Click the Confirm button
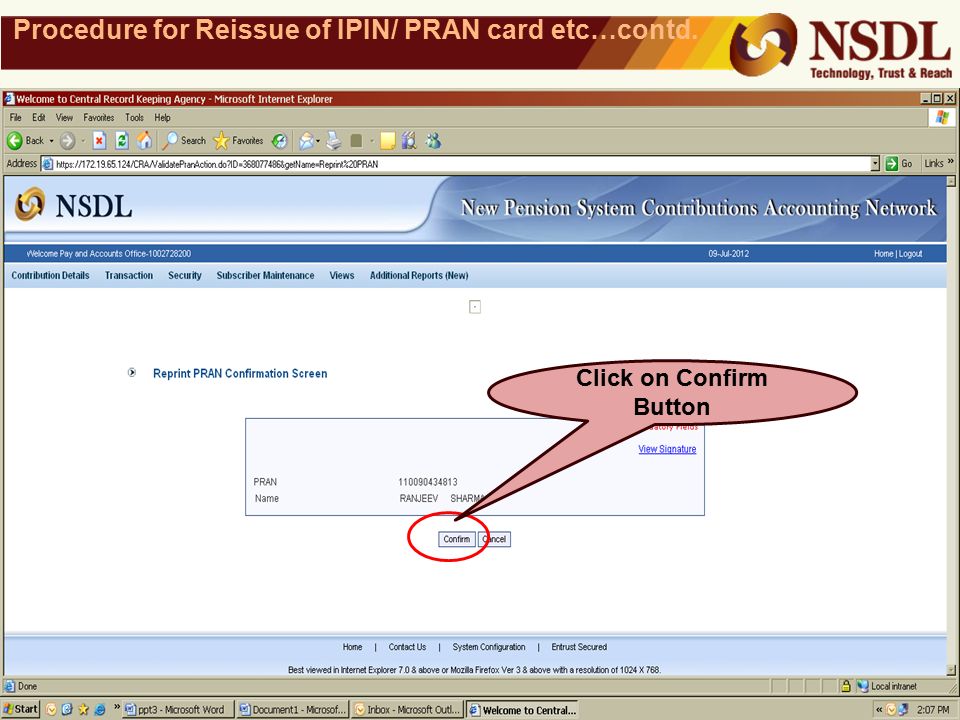This screenshot has width=960, height=720. [x=456, y=539]
